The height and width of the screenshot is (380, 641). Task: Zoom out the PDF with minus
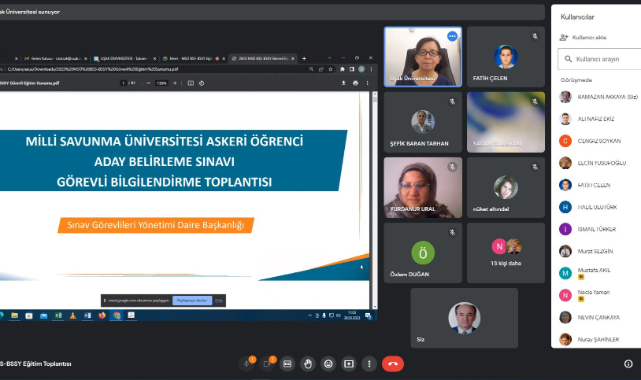[x=148, y=83]
